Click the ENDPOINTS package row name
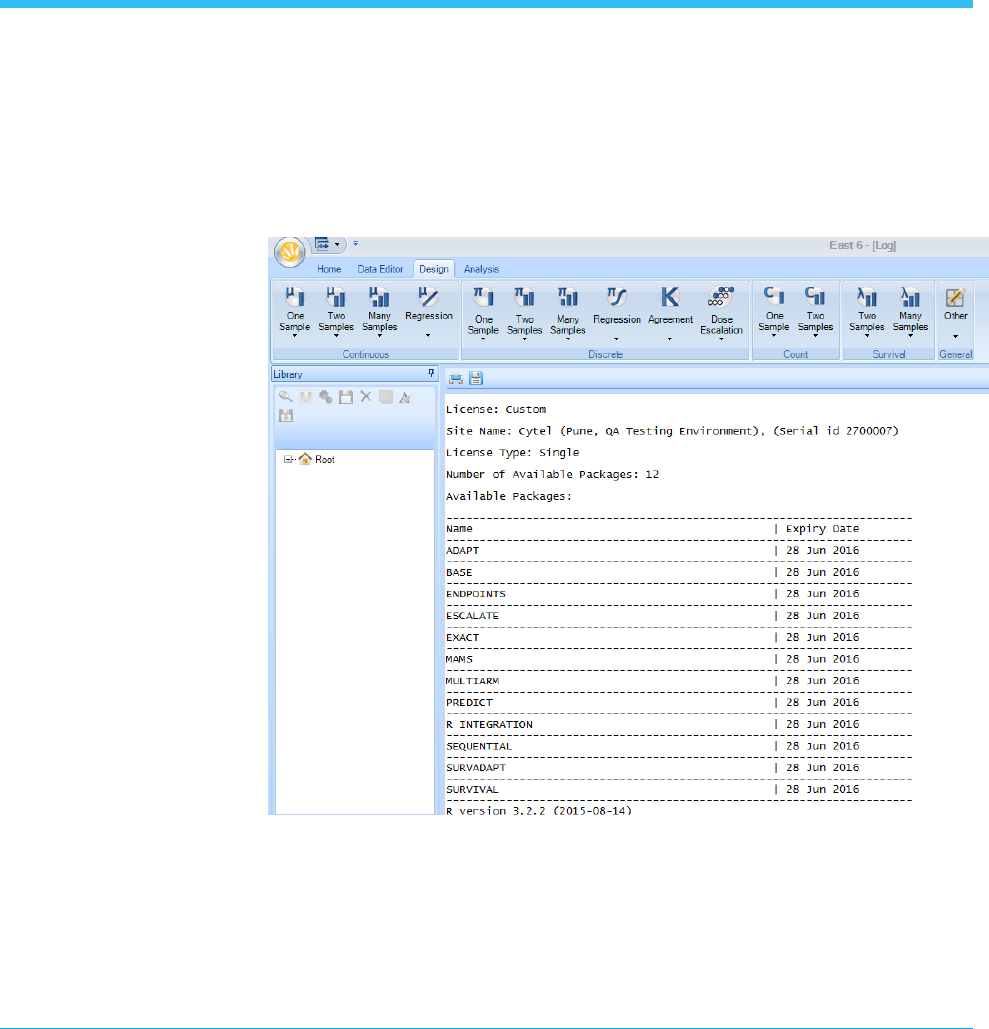Image resolution: width=989 pixels, height=1029 pixels. [476, 594]
